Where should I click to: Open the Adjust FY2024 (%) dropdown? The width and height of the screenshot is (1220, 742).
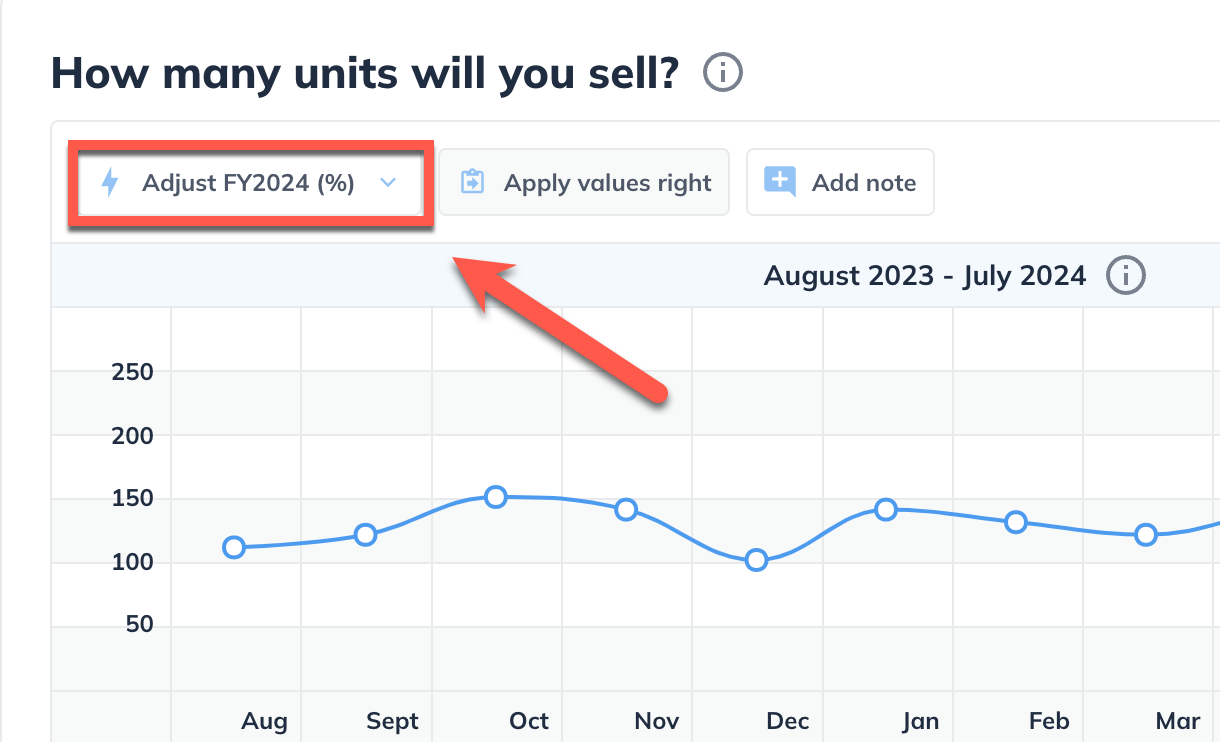pos(248,183)
